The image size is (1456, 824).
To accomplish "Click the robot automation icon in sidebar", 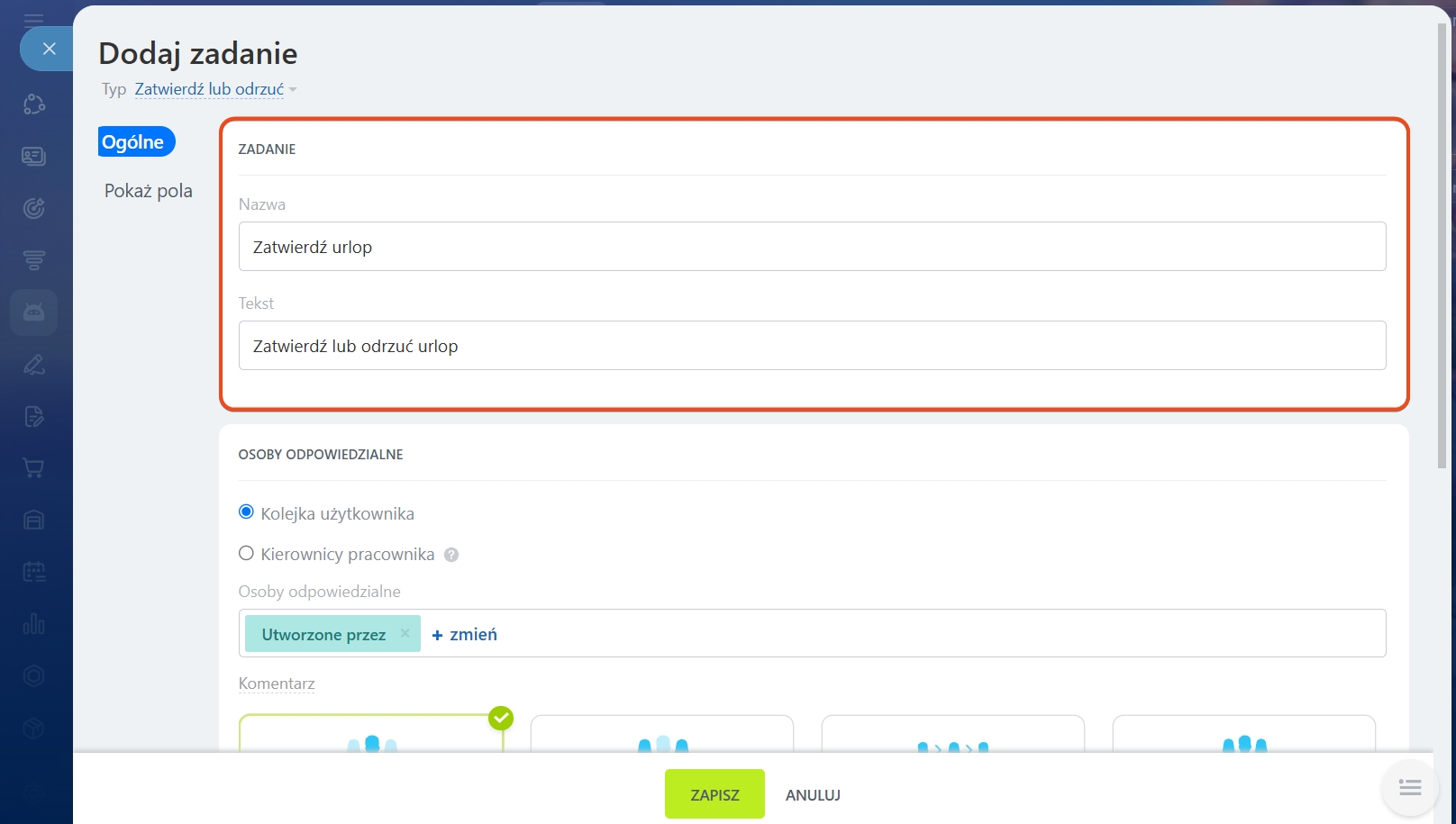I will point(34,312).
